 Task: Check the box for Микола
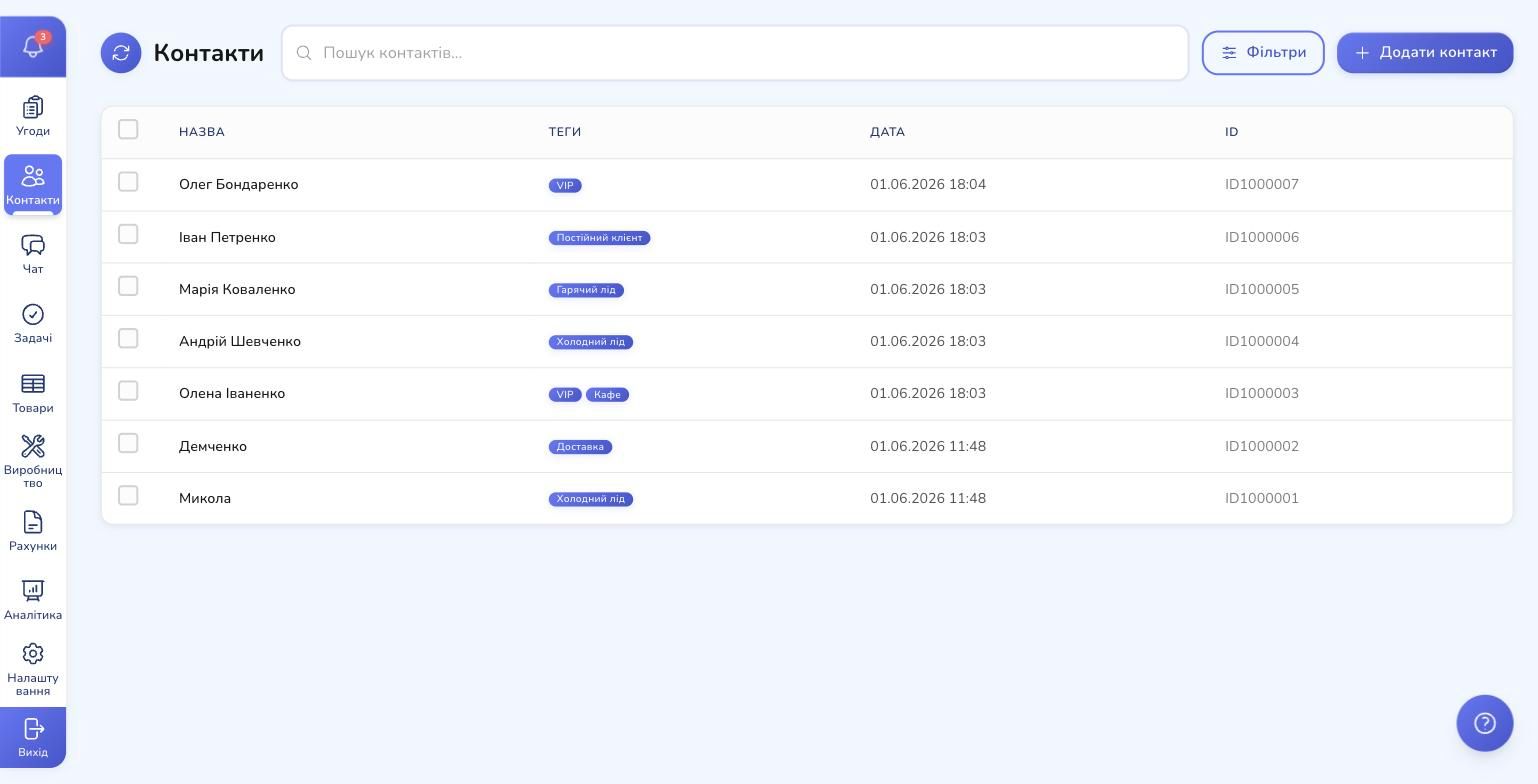tap(128, 496)
